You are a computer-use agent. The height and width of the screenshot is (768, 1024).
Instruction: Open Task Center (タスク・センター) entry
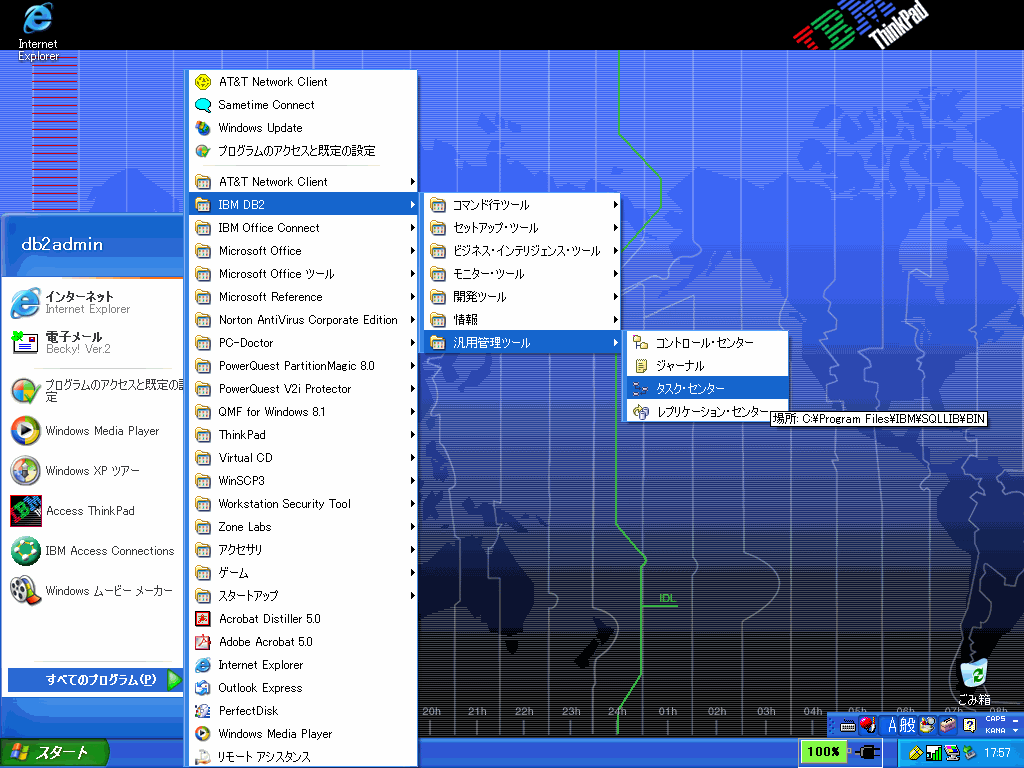tap(707, 389)
